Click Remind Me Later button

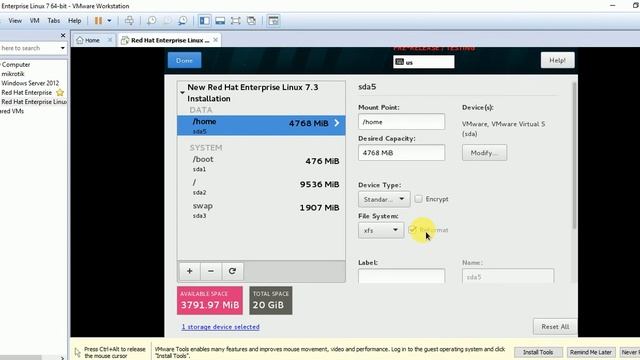(591, 352)
